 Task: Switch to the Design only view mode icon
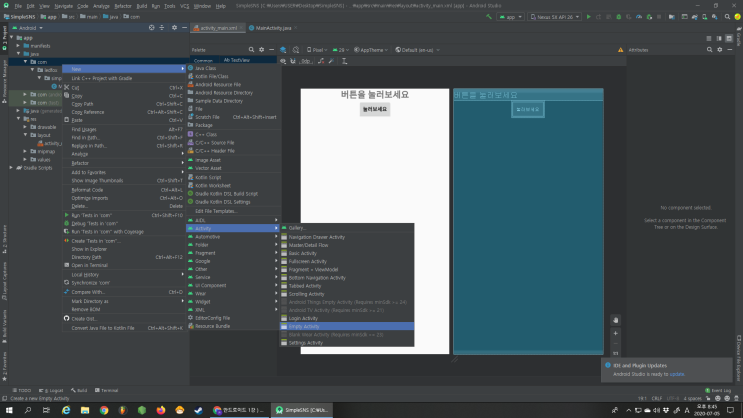[x=729, y=39]
